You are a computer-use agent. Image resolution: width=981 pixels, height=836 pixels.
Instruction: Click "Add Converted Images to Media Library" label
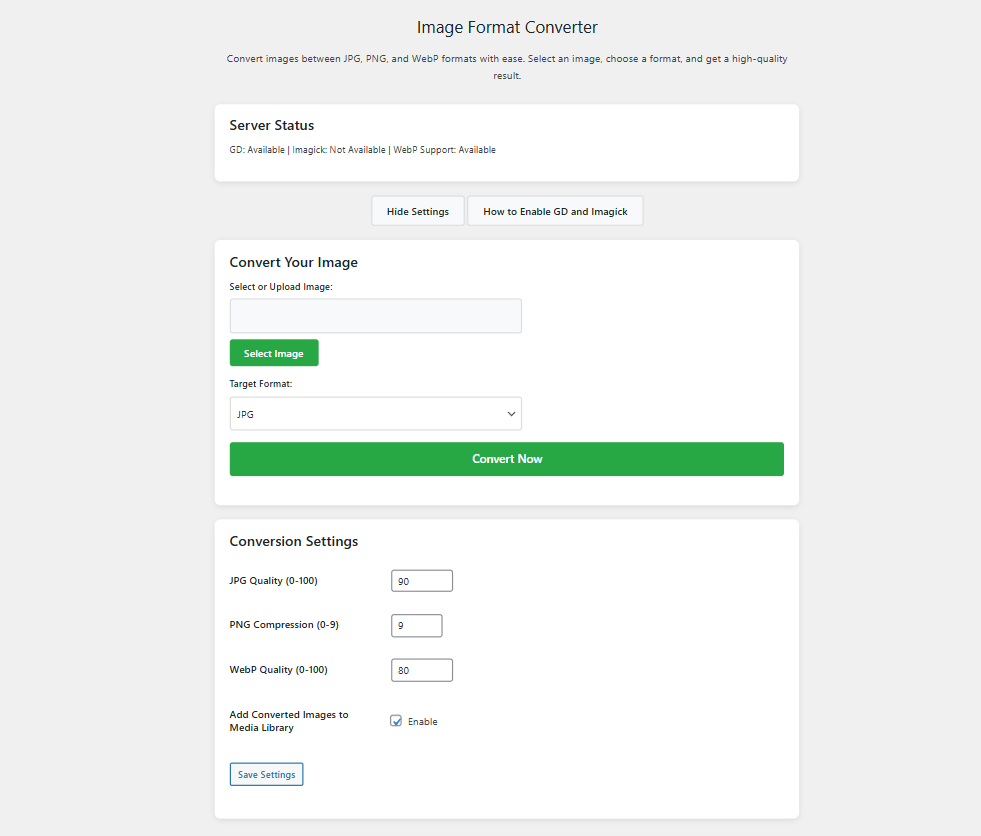pos(289,721)
